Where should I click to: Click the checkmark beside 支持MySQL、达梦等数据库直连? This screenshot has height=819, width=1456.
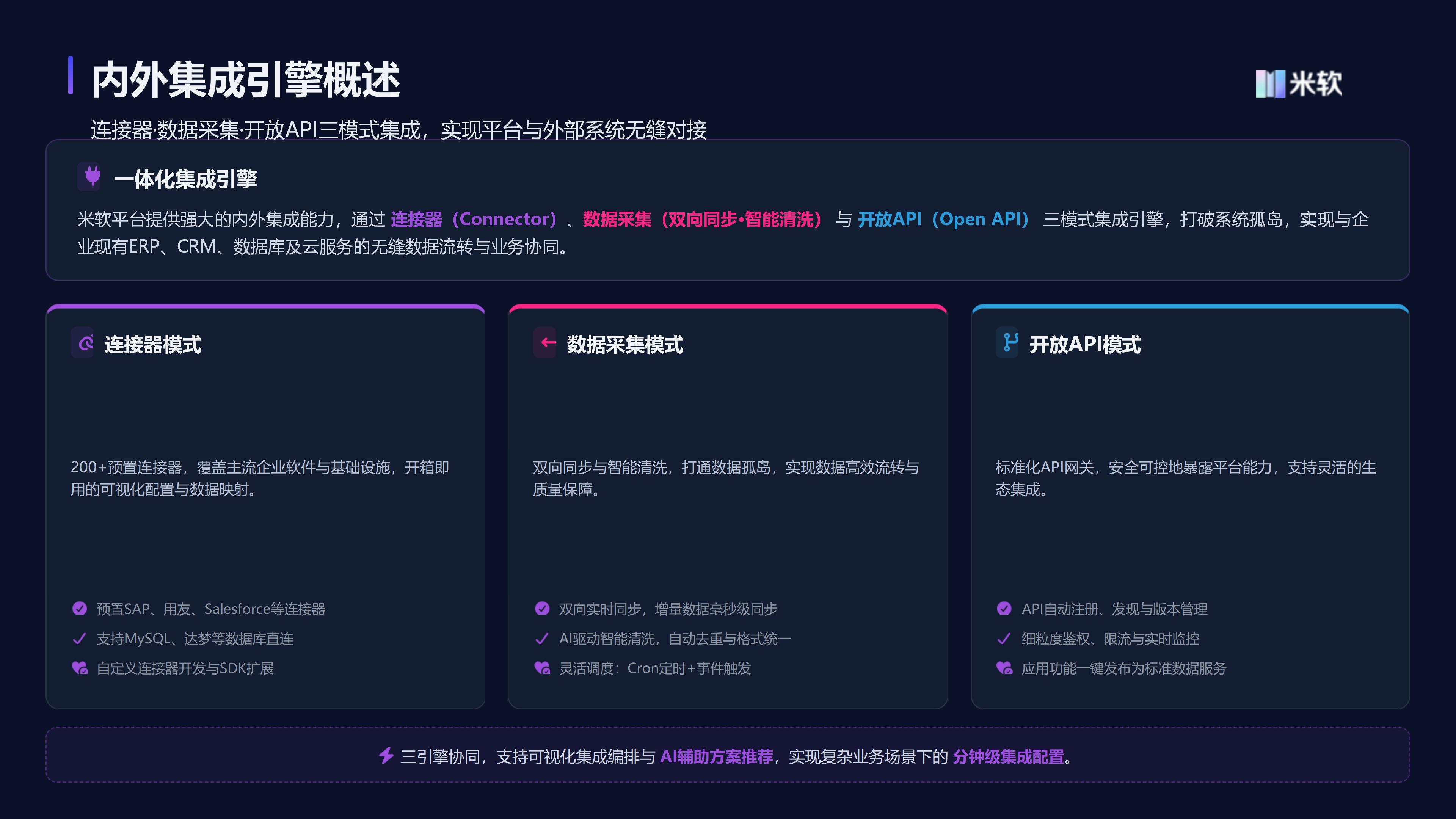pyautogui.click(x=80, y=638)
